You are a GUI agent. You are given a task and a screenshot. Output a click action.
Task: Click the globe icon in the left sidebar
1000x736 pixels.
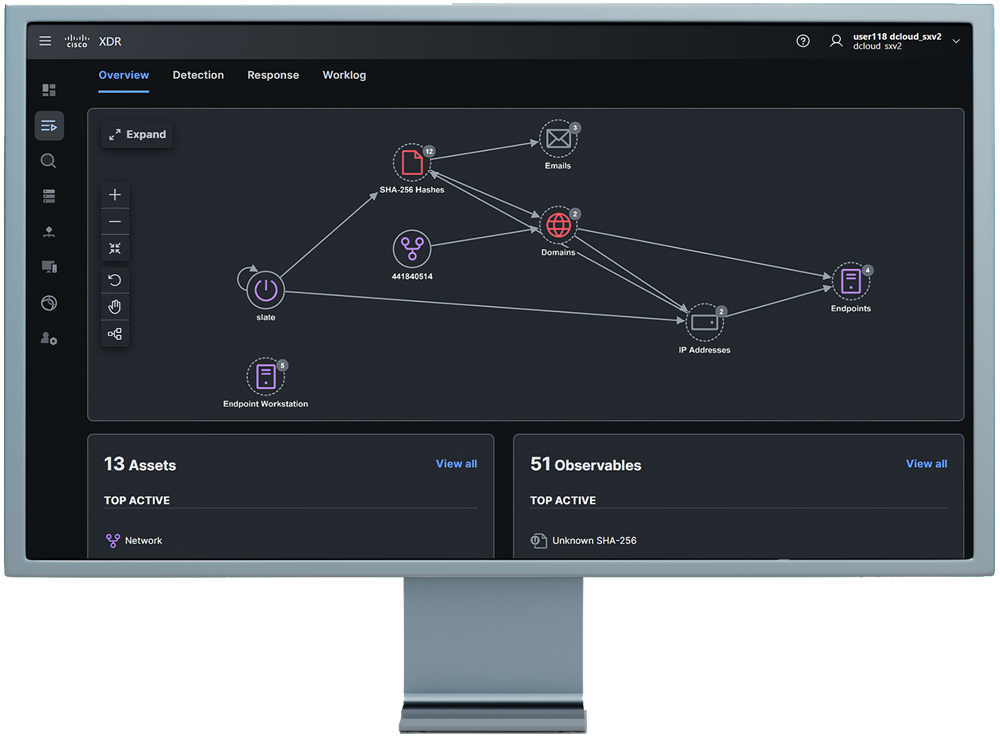(47, 303)
